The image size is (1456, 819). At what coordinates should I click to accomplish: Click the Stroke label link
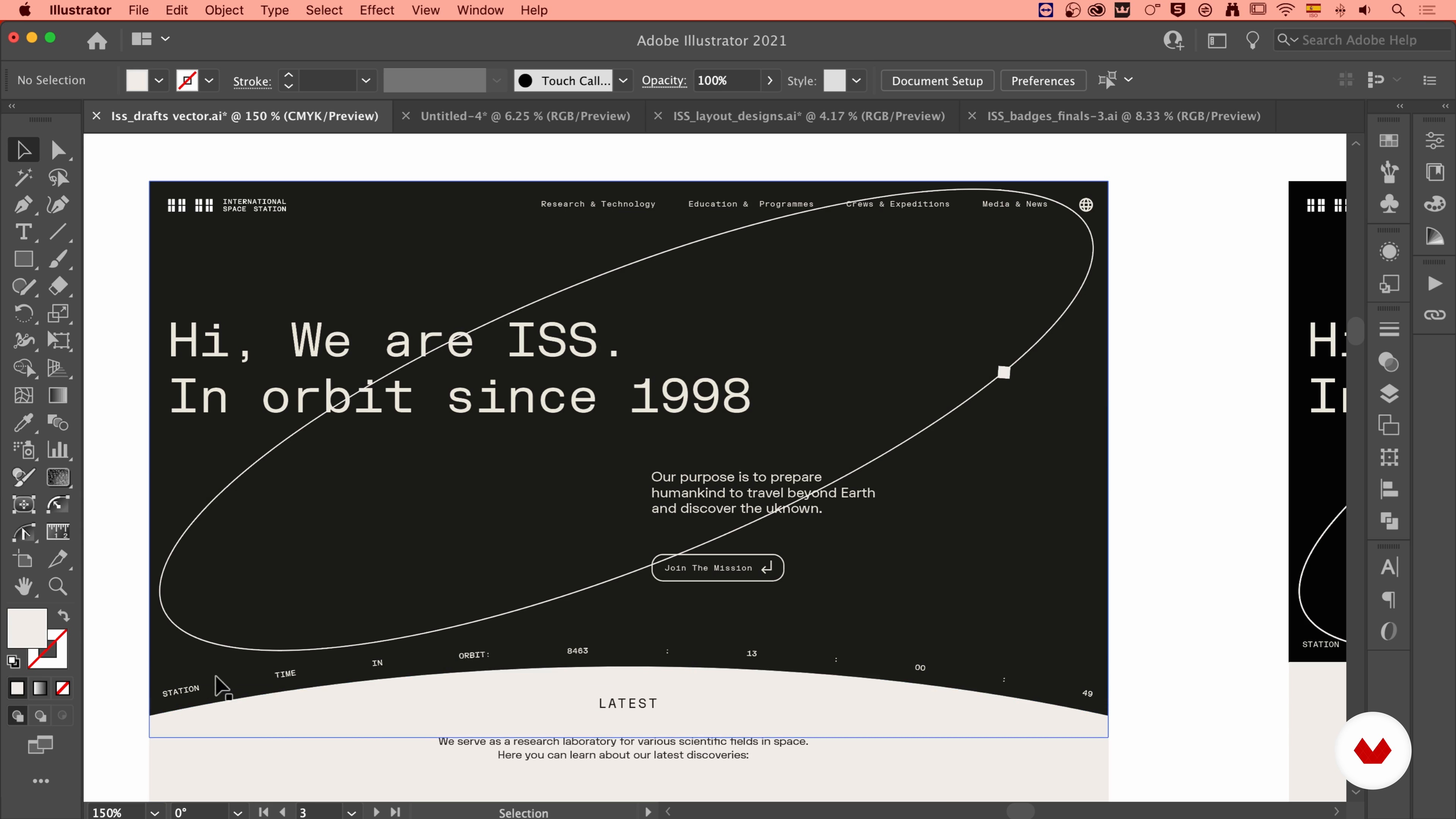click(x=252, y=82)
